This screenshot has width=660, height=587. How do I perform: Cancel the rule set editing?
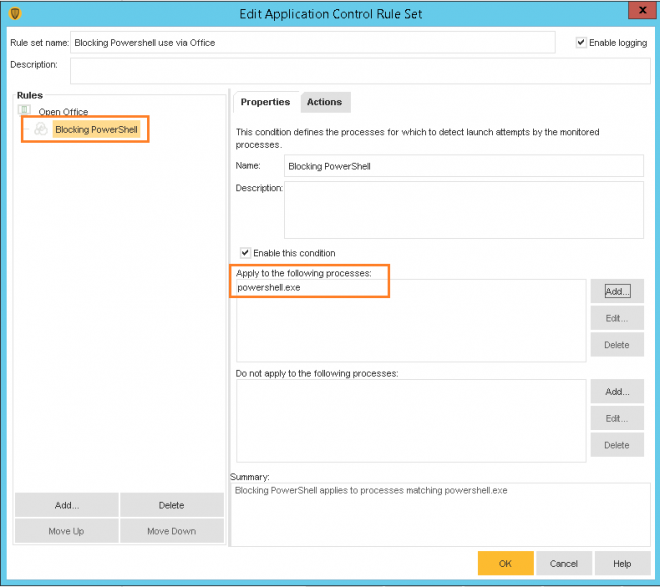click(x=564, y=563)
